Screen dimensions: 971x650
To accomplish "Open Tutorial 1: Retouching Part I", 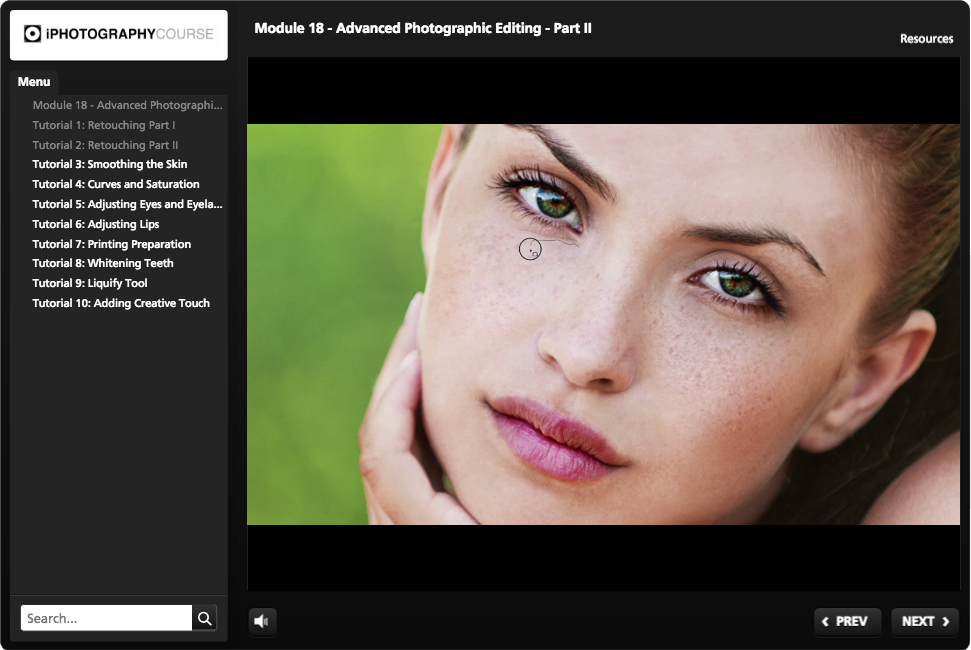I will click(104, 125).
